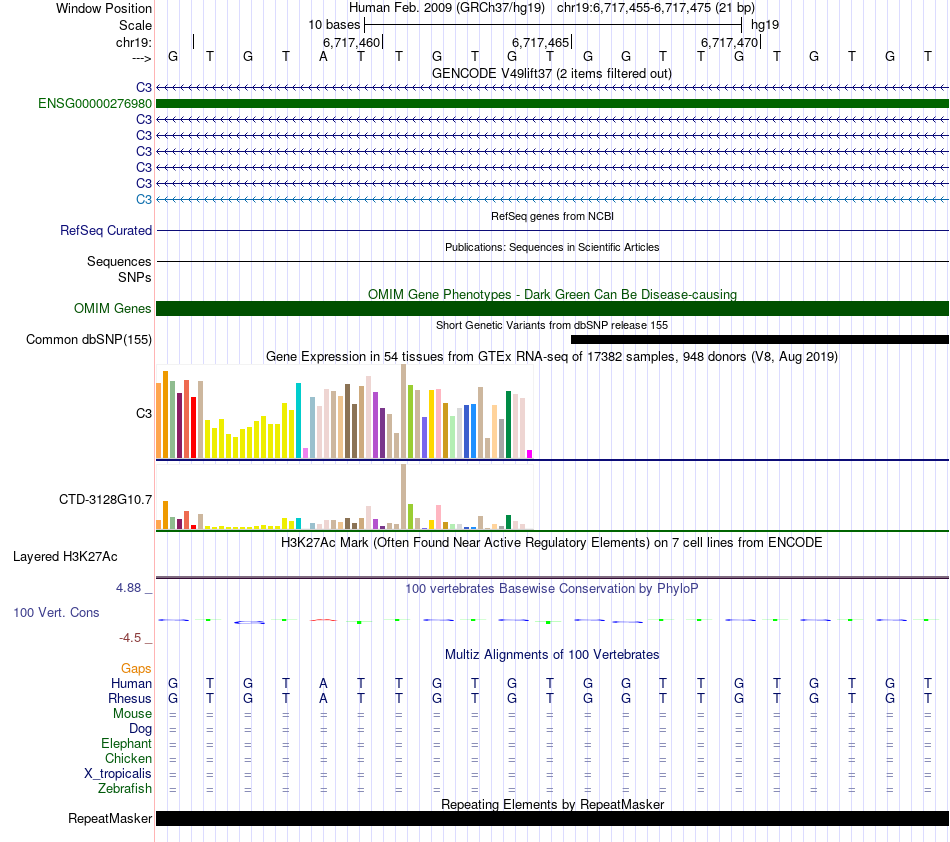Image resolution: width=950 pixels, height=842 pixels.
Task: Click the Common dbSNP(155) track label
Action: [x=89, y=340]
